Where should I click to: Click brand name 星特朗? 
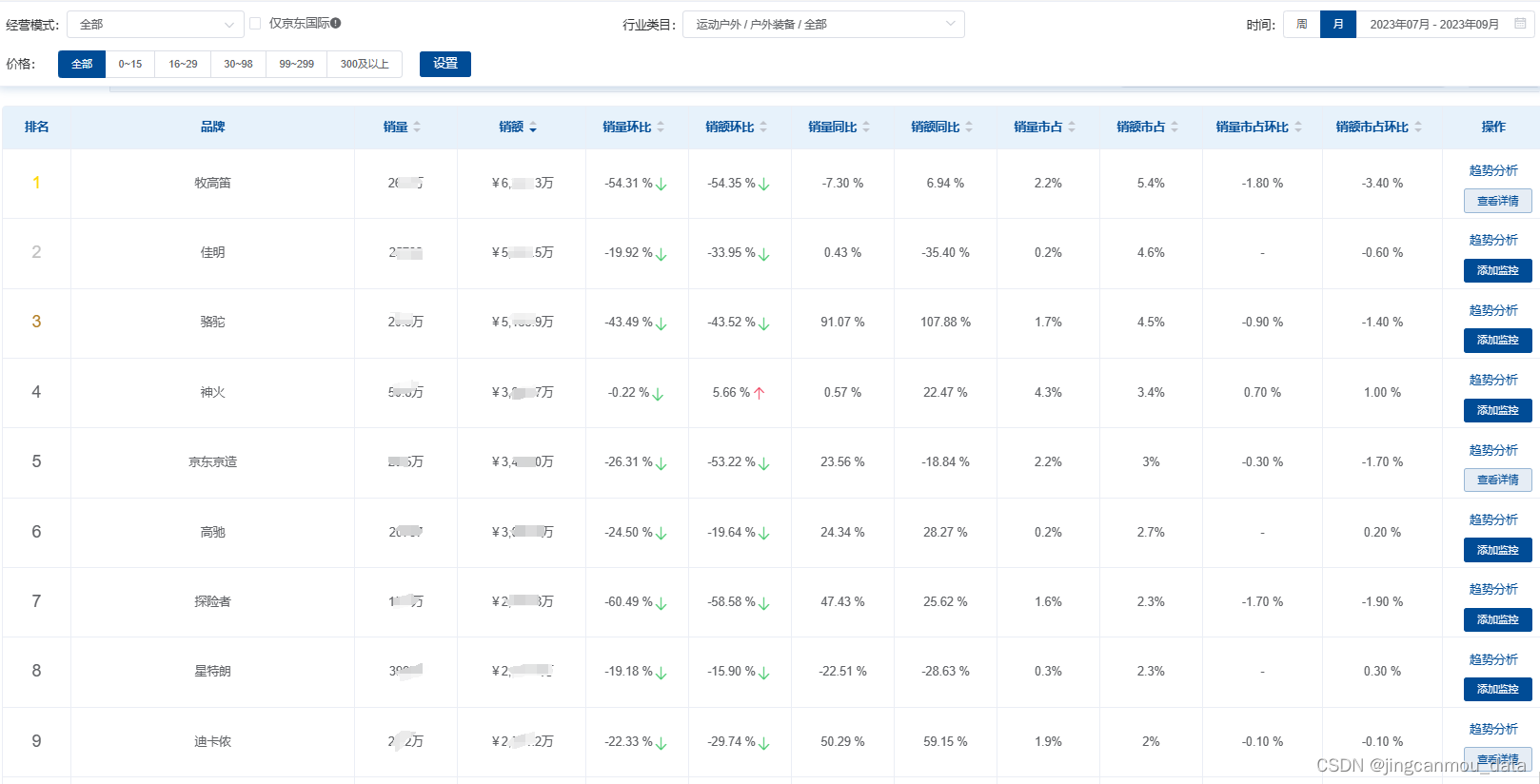pos(212,671)
